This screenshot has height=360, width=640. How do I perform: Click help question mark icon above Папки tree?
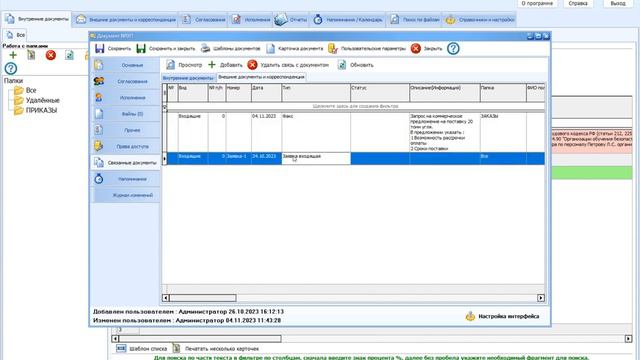(x=11, y=68)
